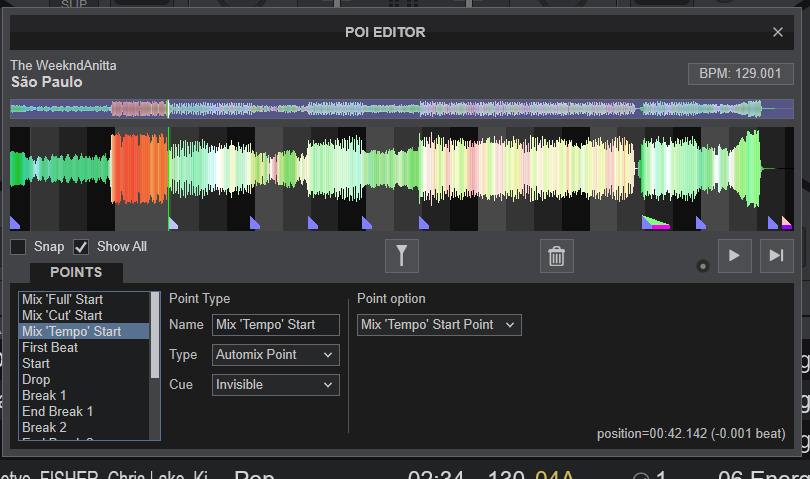The width and height of the screenshot is (810, 479).
Task: Expand the Point option dropdown
Action: coord(439,325)
